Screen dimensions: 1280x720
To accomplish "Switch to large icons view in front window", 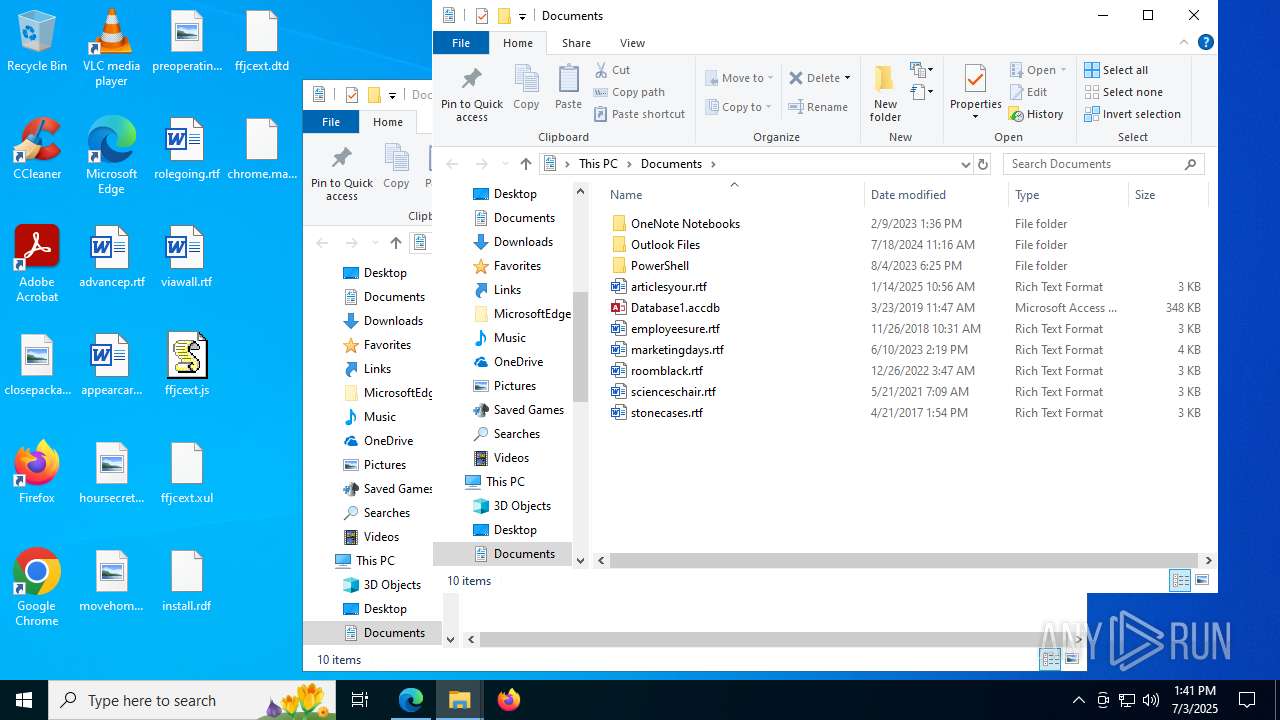I will [1202, 580].
